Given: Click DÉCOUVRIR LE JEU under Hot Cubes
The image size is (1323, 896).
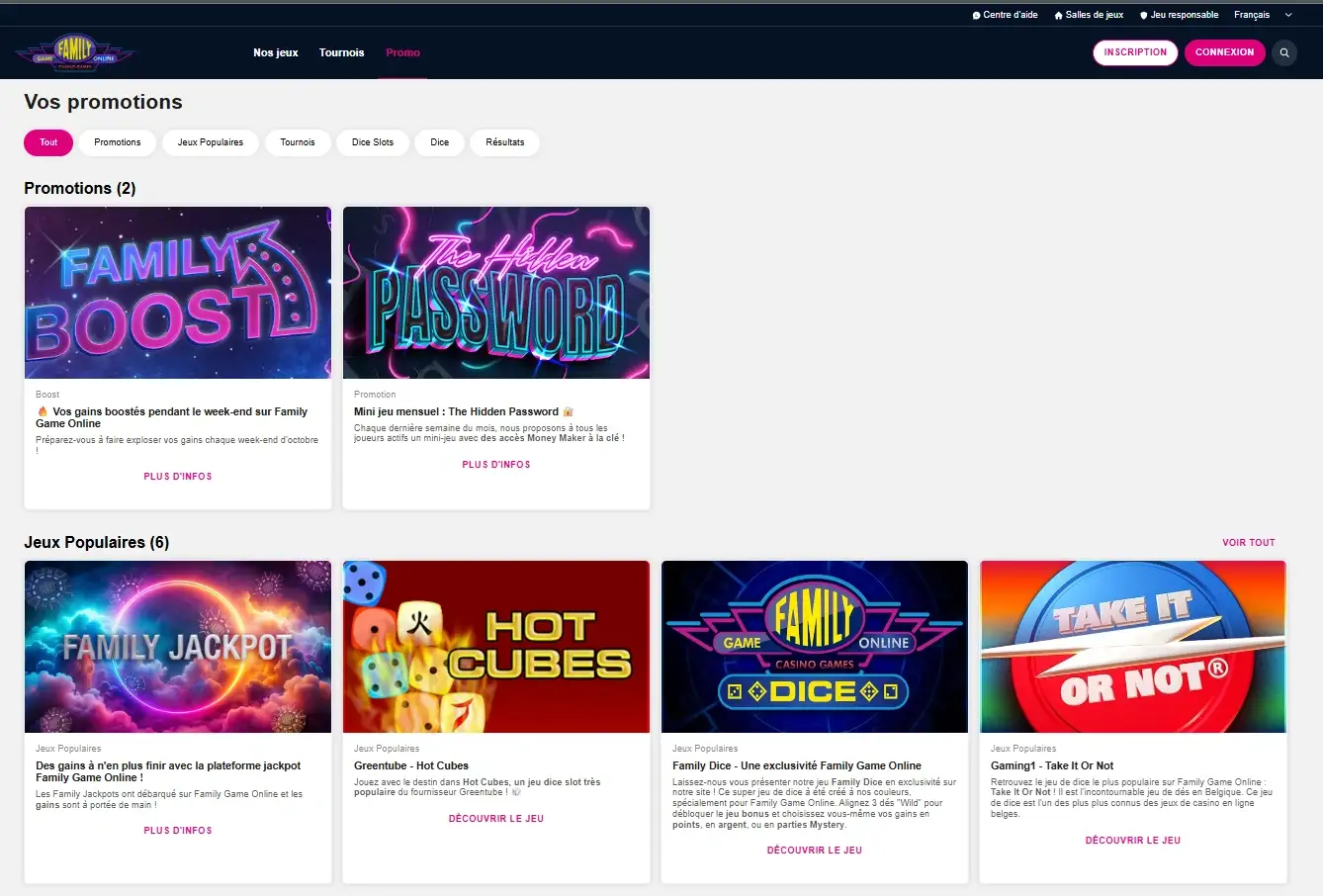Looking at the screenshot, I should 496,819.
